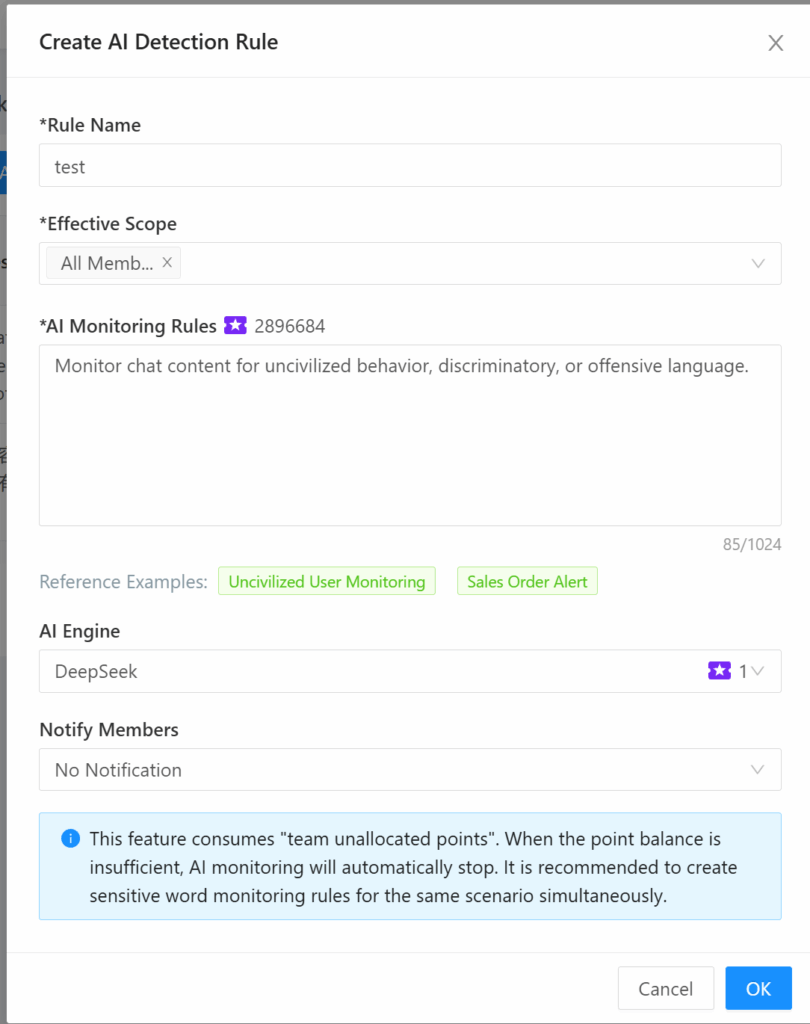
Task: Close the Create AI Detection Rule dialog
Action: pyautogui.click(x=776, y=43)
